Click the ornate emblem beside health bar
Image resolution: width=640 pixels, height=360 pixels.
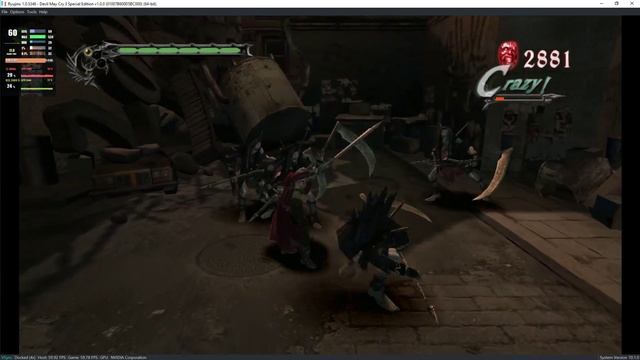(x=91, y=63)
